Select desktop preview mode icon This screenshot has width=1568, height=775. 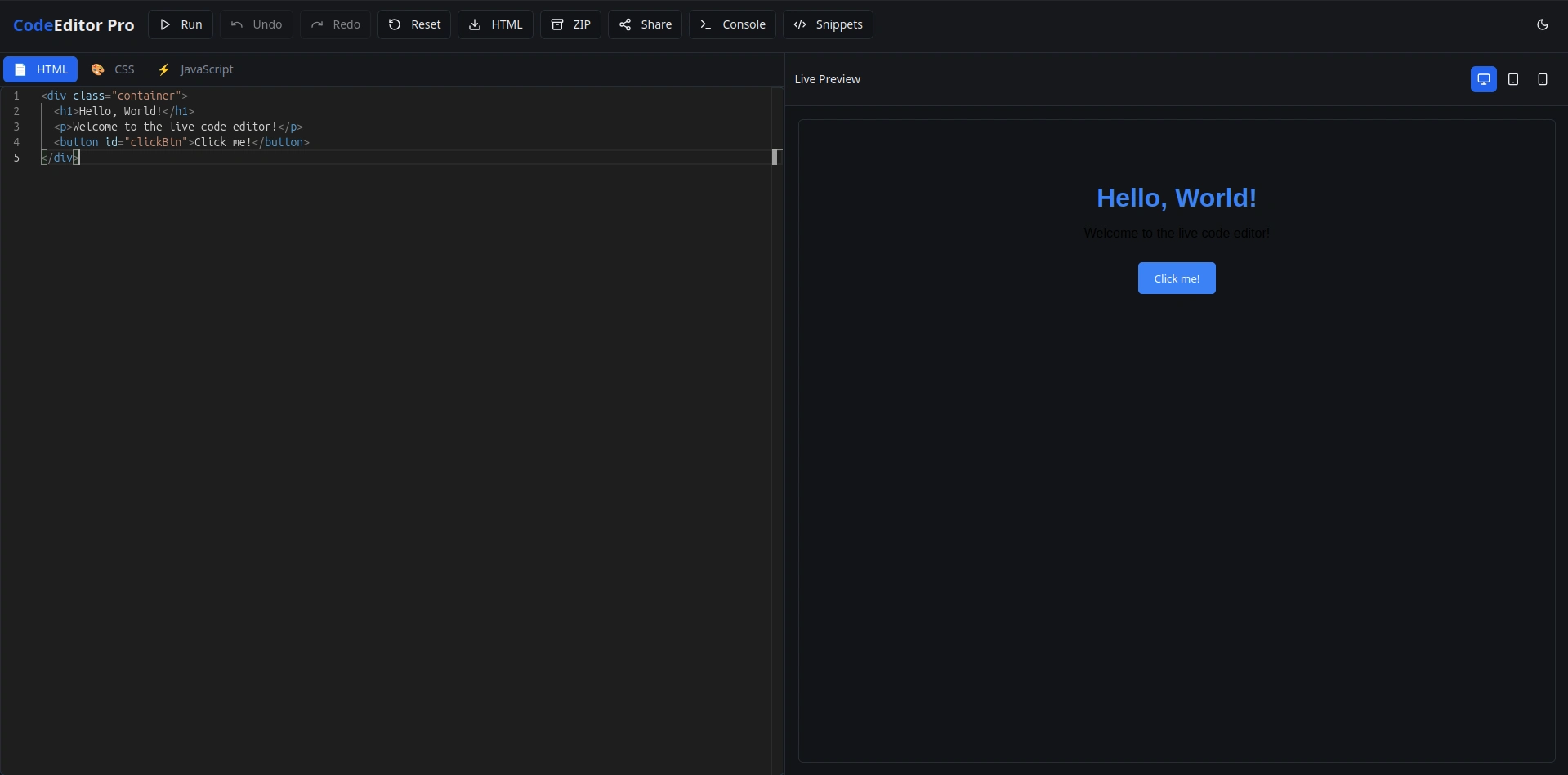pos(1484,79)
